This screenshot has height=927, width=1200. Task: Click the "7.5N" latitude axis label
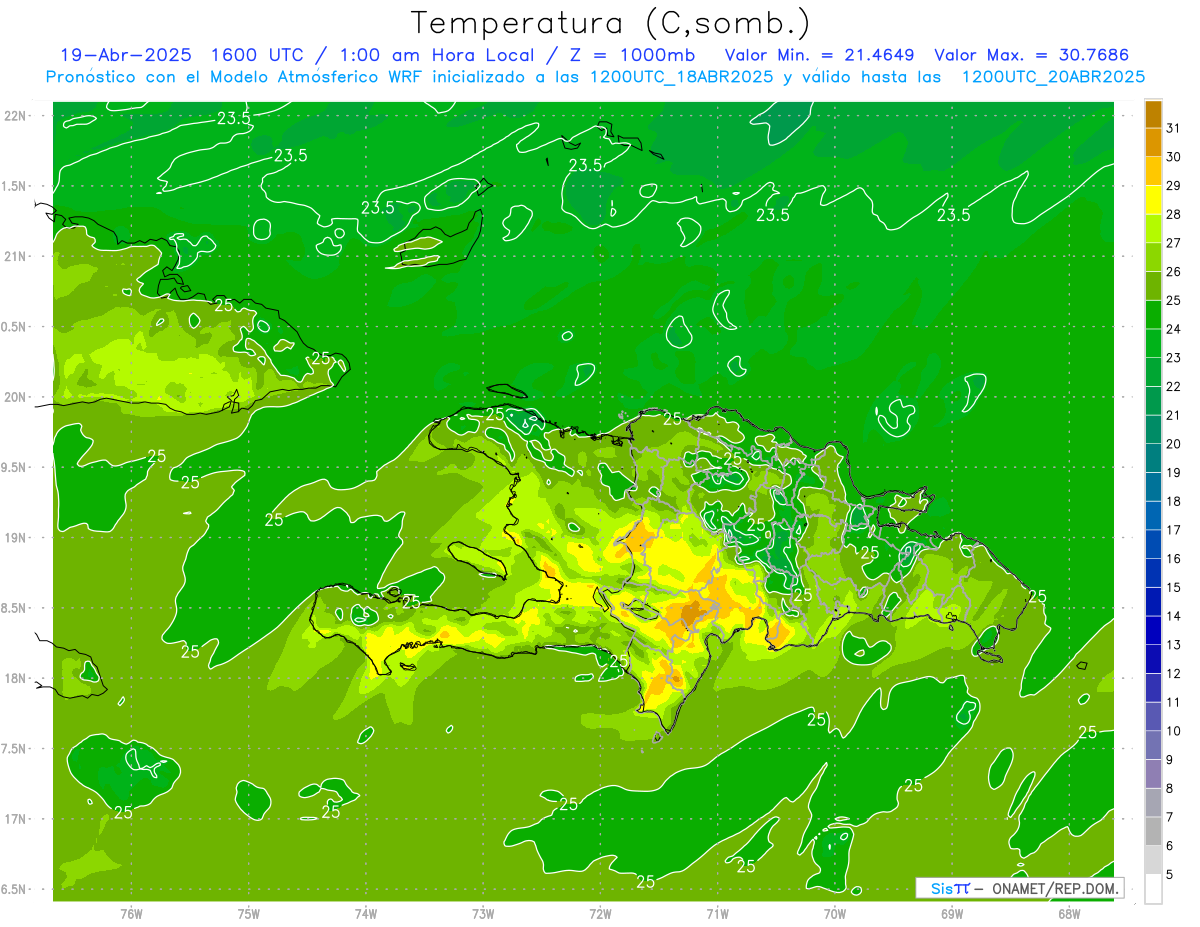click(15, 749)
